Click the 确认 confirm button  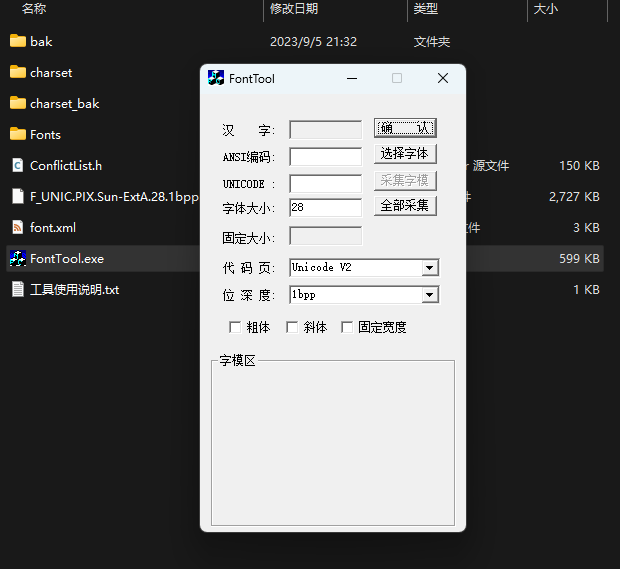click(x=405, y=128)
